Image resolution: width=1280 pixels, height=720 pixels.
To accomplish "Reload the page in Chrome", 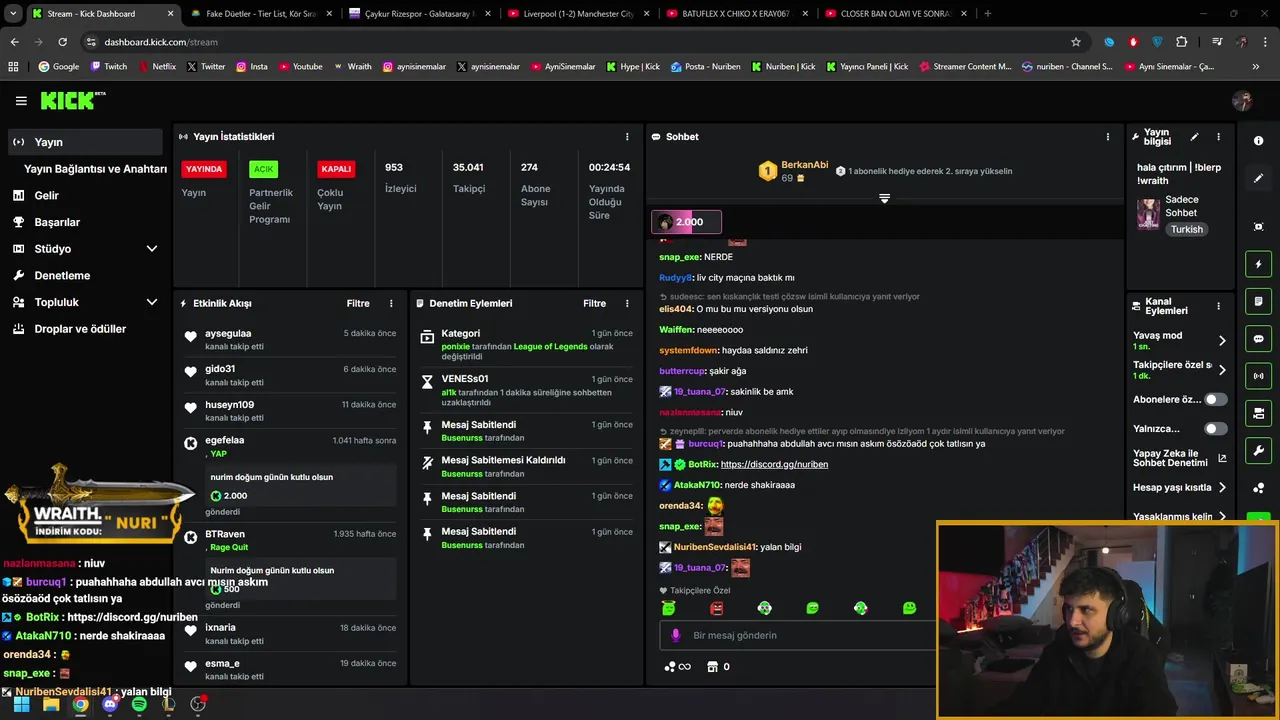I will pos(62,42).
